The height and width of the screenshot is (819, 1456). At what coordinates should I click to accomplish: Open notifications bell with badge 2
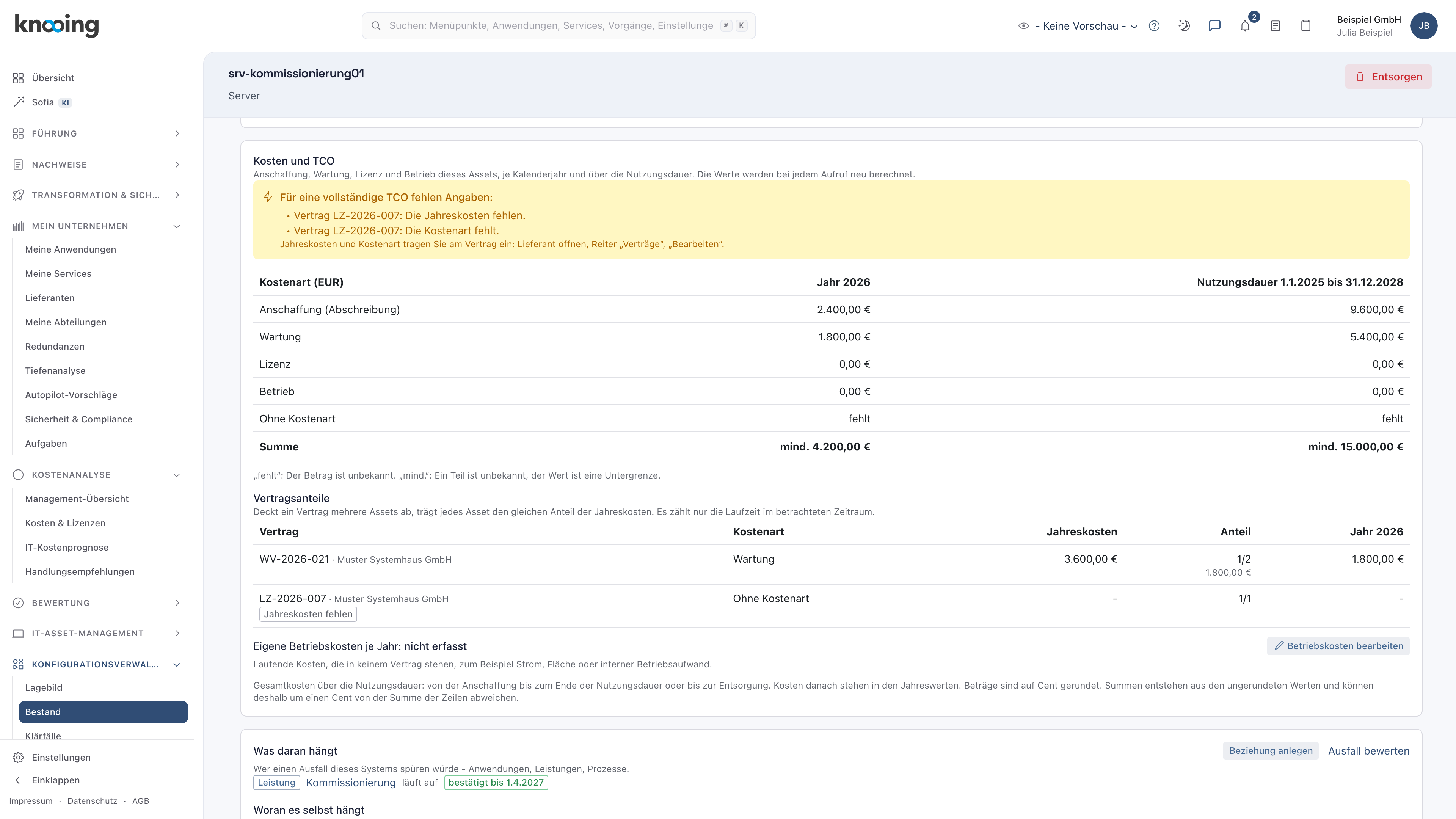tap(1245, 26)
